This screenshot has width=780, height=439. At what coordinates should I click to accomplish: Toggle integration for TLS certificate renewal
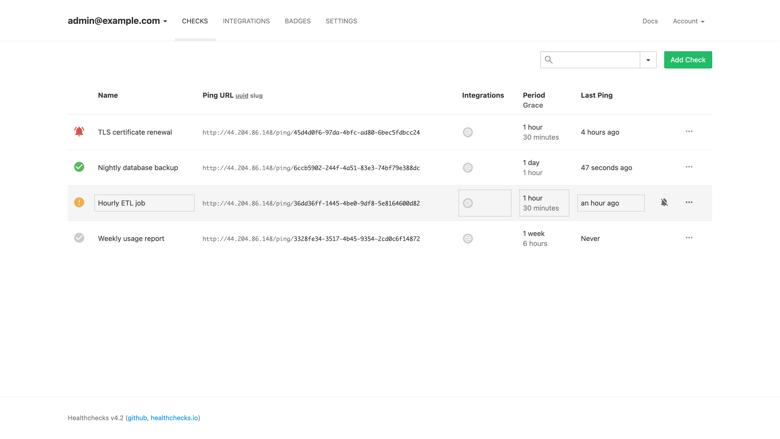pyautogui.click(x=468, y=132)
